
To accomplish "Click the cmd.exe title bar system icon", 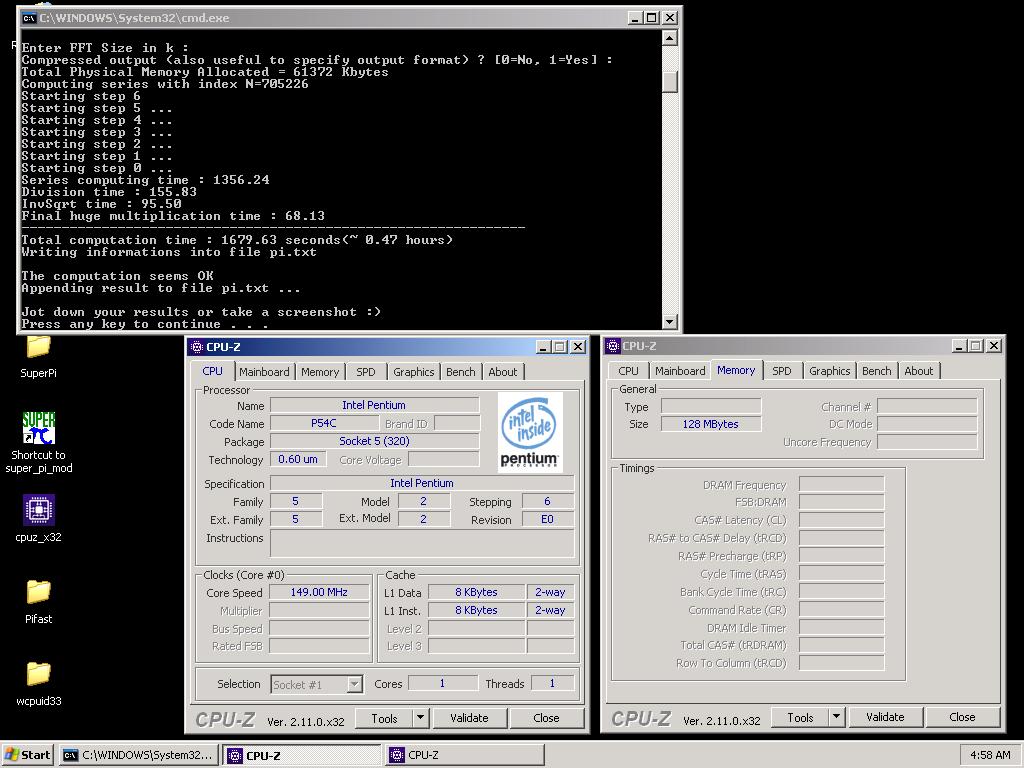I will 29,18.
